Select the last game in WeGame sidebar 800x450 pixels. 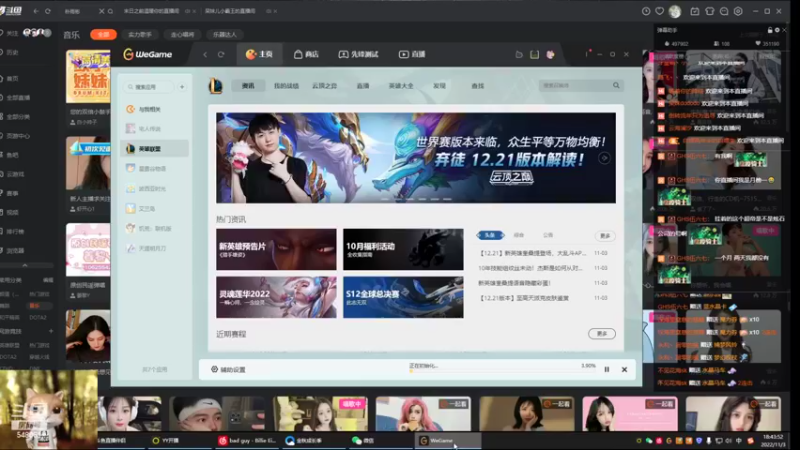(155, 248)
